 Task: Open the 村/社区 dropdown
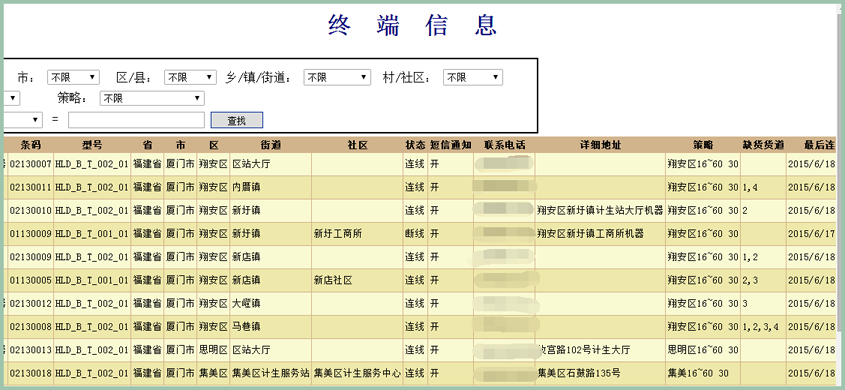click(x=473, y=78)
